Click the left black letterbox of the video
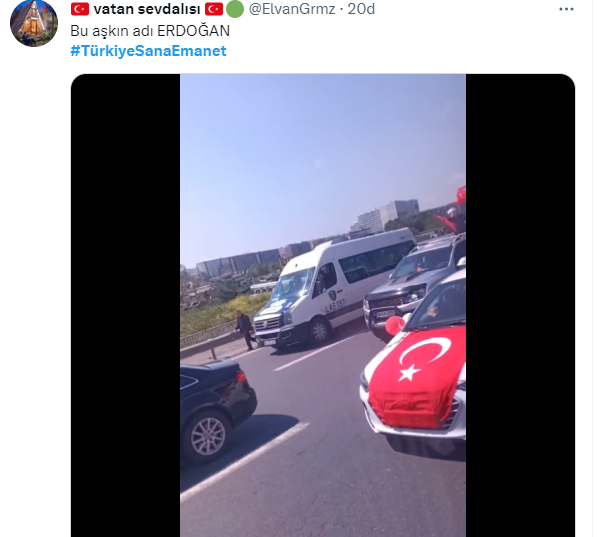This screenshot has width=597, height=537. 126,305
